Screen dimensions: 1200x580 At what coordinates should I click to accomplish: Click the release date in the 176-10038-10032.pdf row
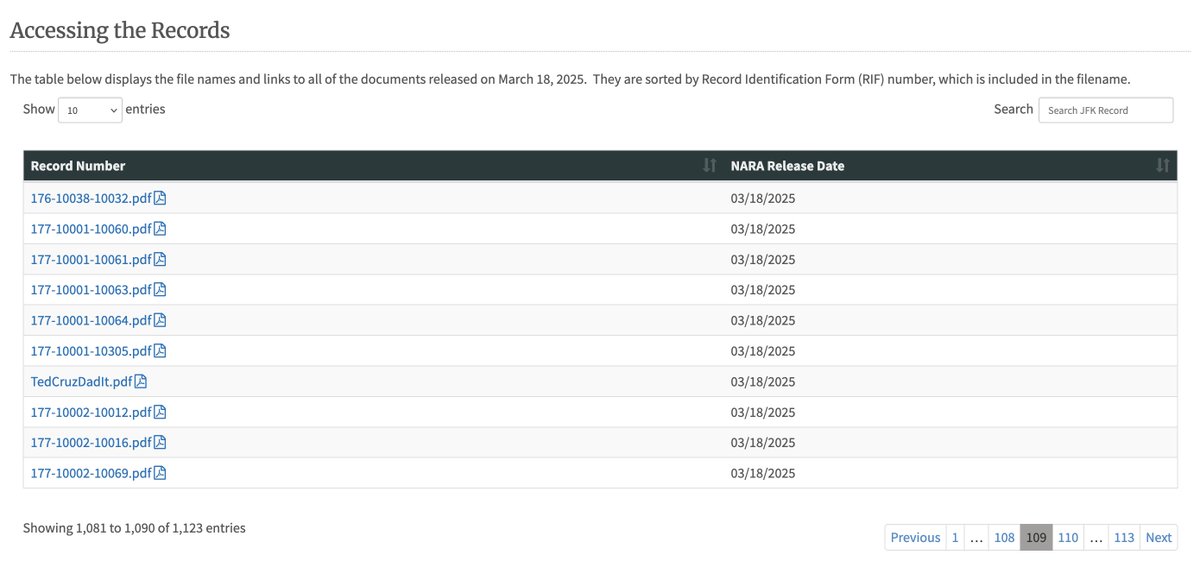coord(763,198)
